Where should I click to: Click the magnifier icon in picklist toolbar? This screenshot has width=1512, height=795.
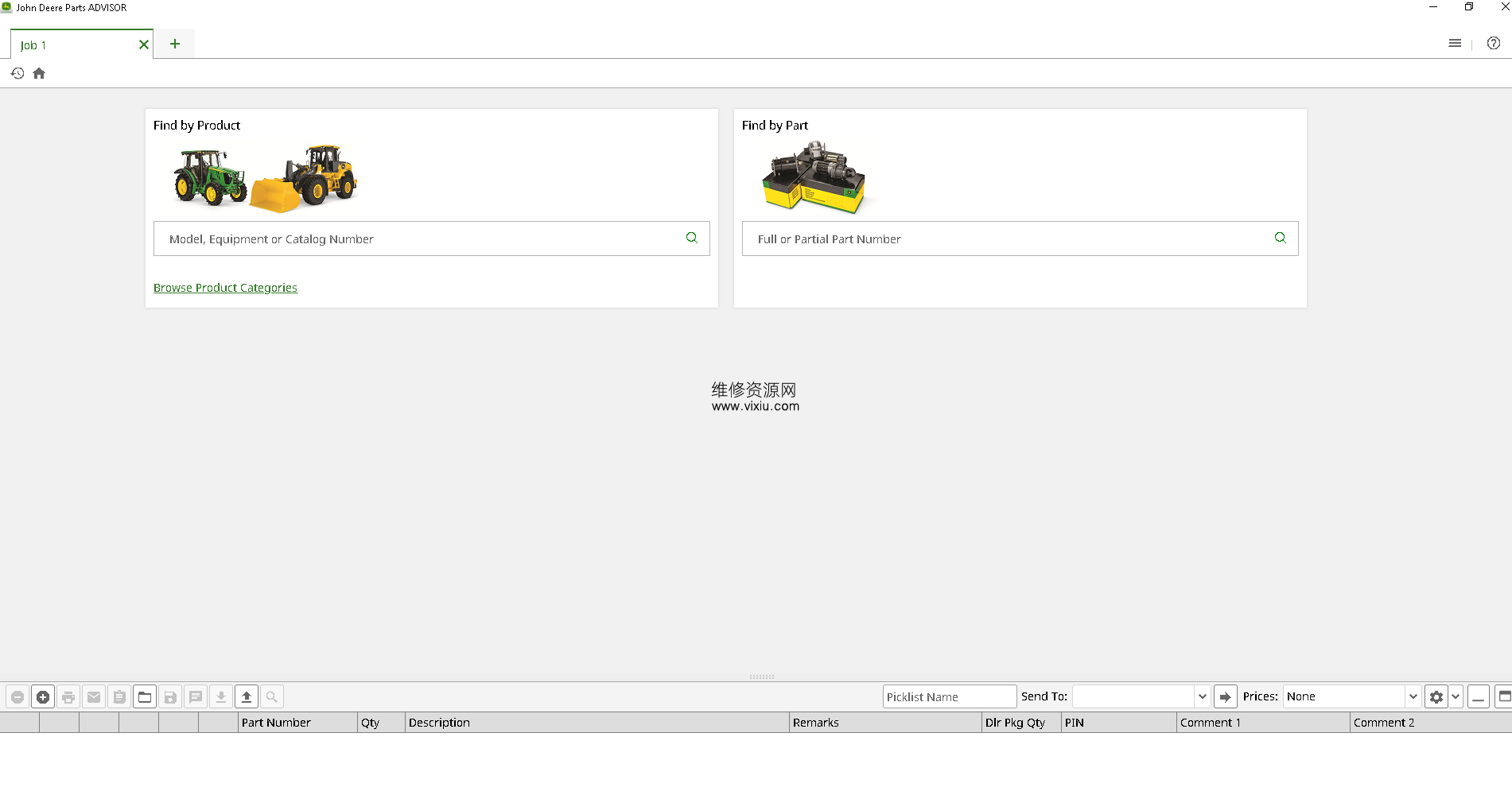[272, 697]
